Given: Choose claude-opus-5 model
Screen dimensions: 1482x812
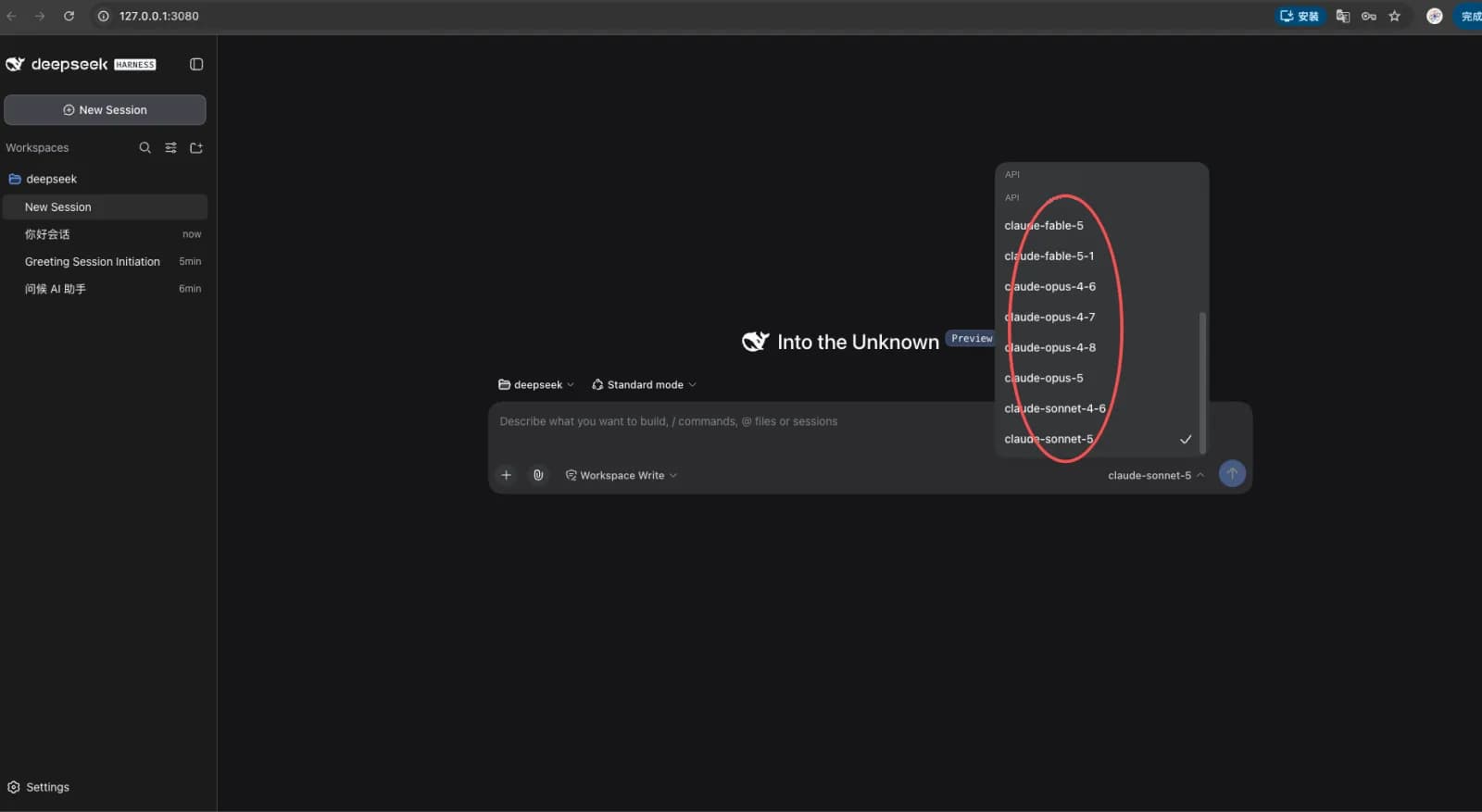Looking at the screenshot, I should pyautogui.click(x=1099, y=378).
